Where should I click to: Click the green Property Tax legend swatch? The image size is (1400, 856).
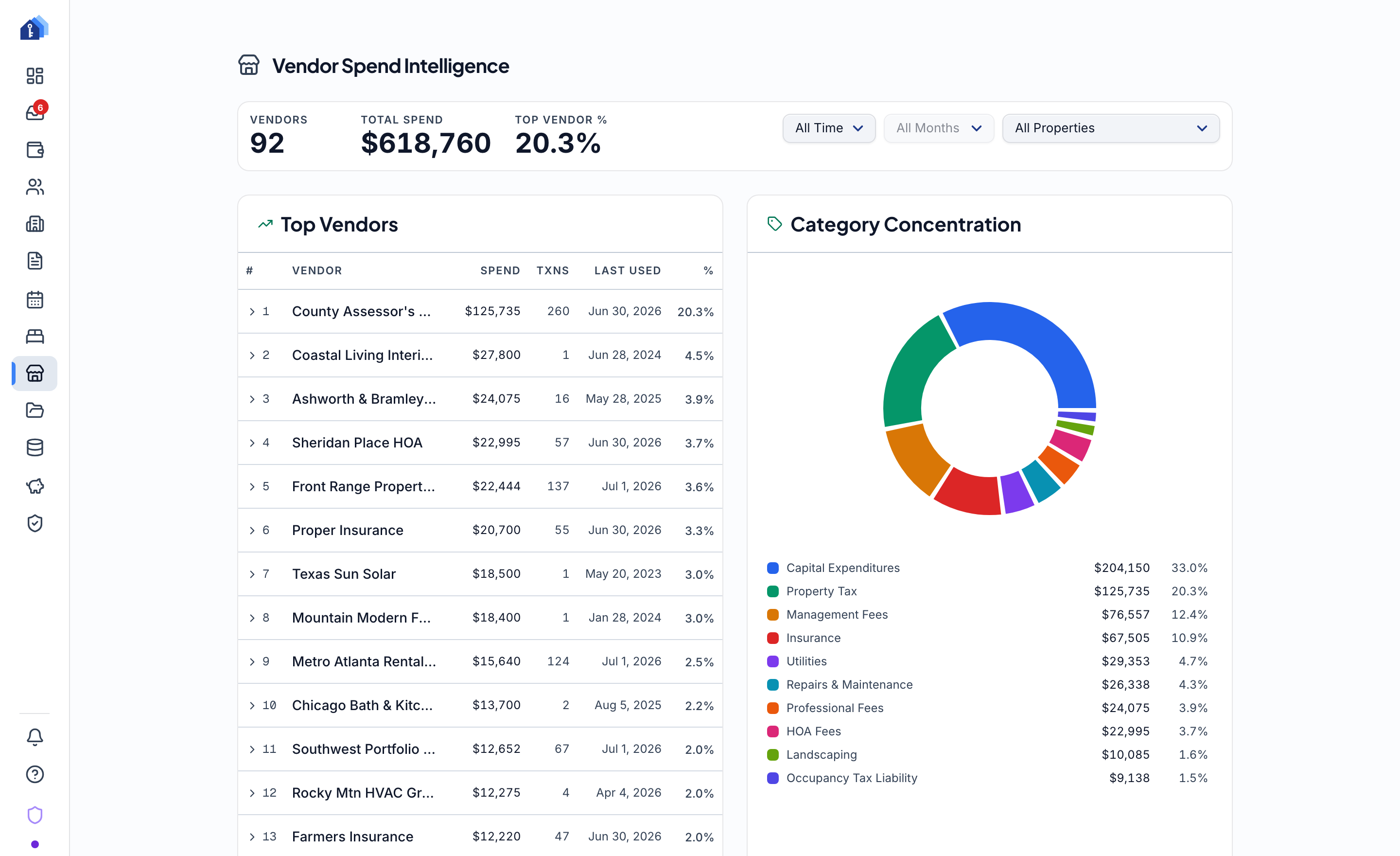(773, 591)
